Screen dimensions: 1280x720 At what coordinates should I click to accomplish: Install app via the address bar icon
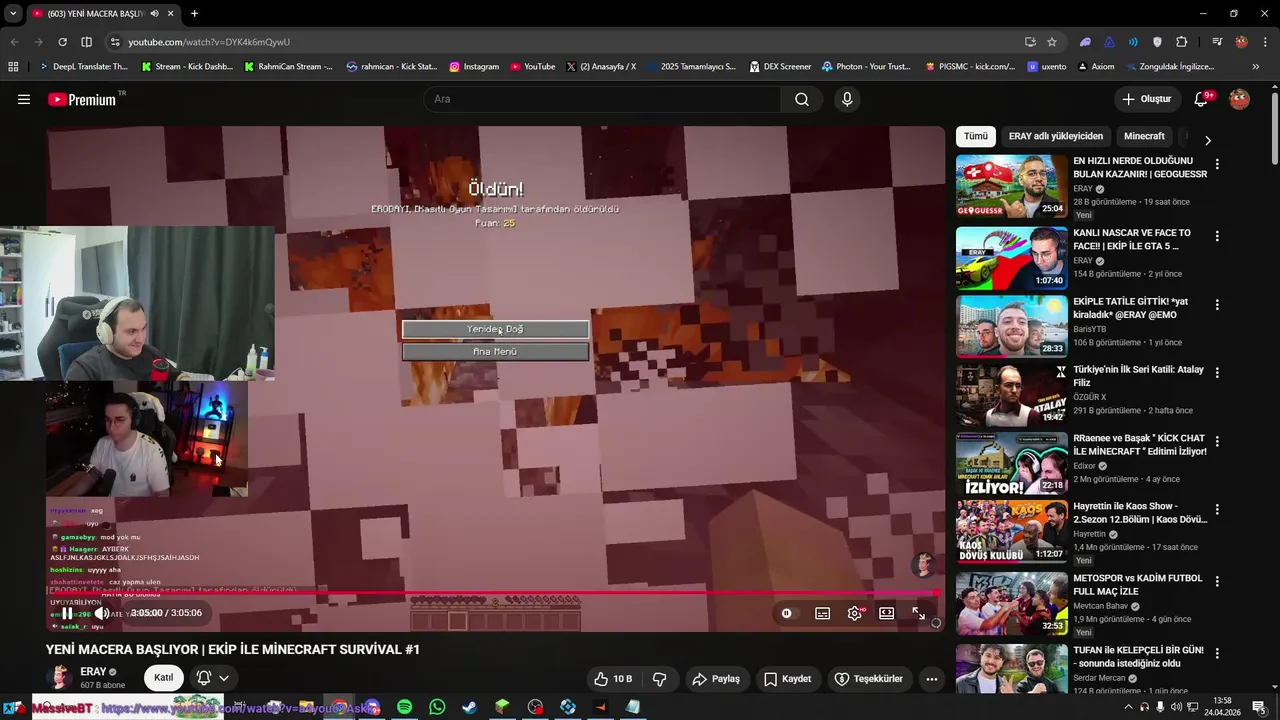tap(1030, 42)
